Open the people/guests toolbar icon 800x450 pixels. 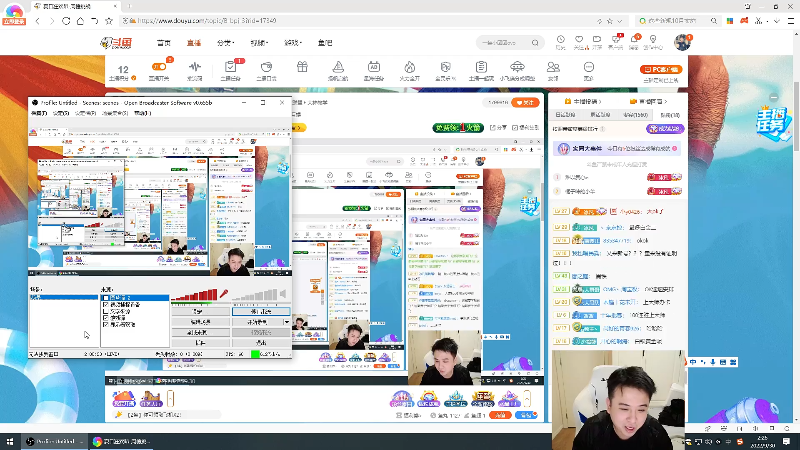click(553, 67)
